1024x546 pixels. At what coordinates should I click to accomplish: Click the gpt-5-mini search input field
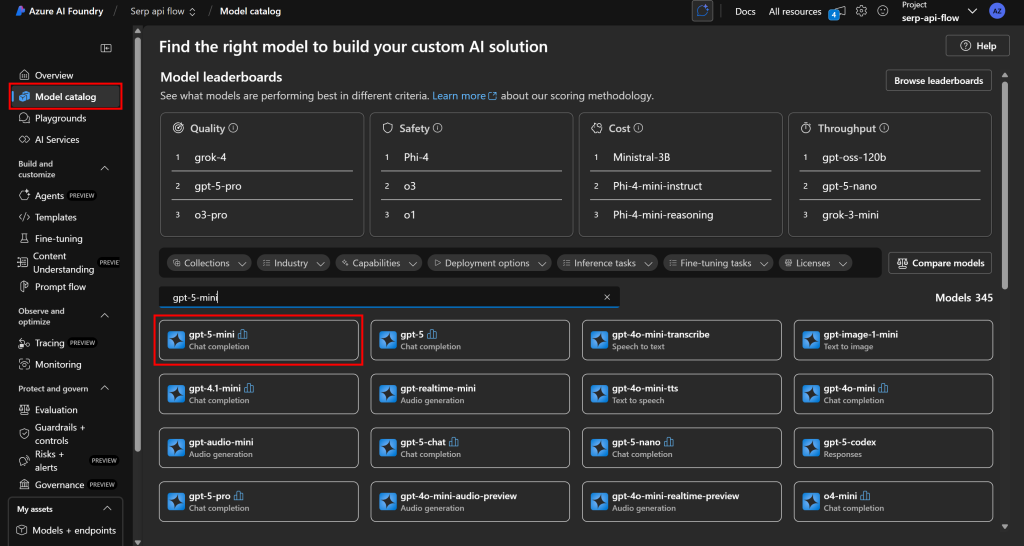[380, 297]
